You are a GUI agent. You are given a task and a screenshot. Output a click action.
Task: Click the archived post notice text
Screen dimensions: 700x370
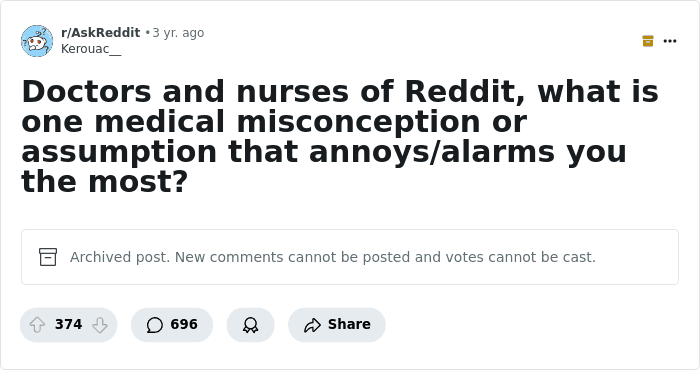[x=333, y=257]
